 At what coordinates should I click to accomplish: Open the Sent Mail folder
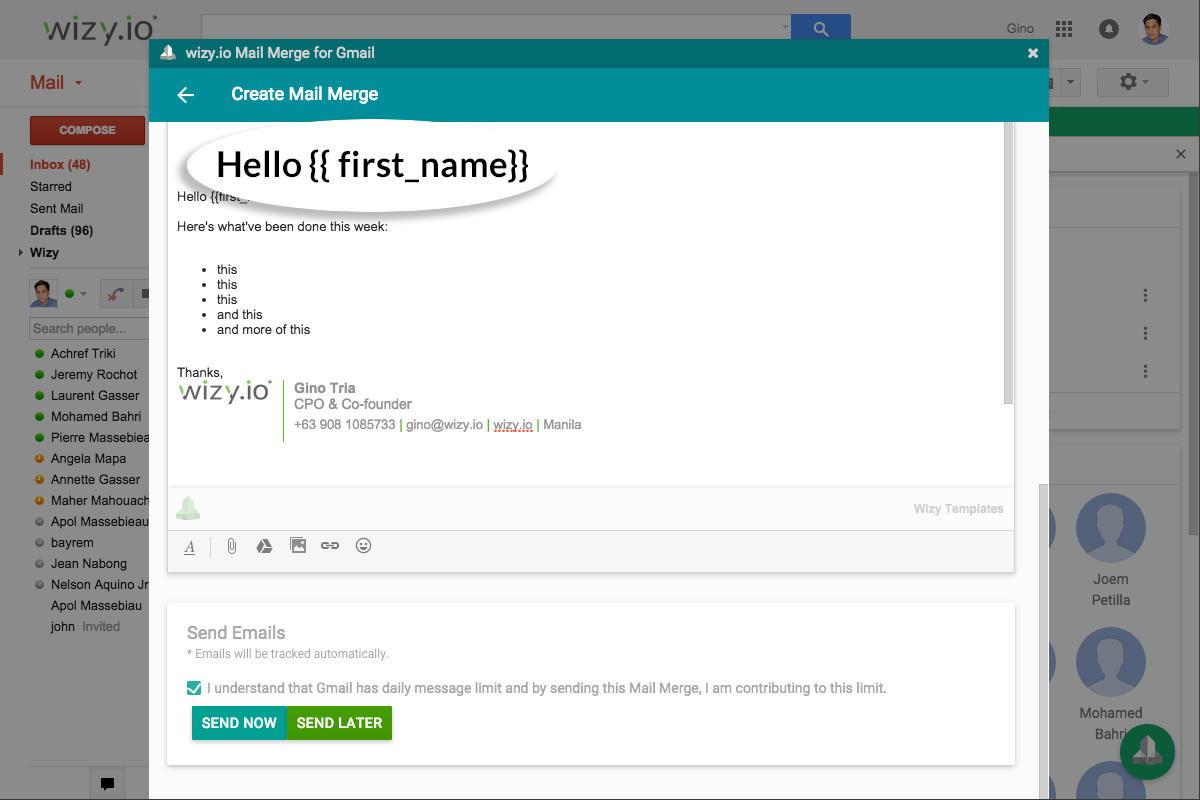tap(57, 209)
